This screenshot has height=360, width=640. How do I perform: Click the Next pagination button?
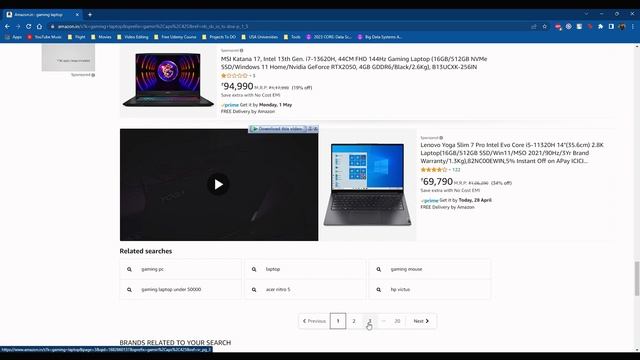tap(421, 321)
